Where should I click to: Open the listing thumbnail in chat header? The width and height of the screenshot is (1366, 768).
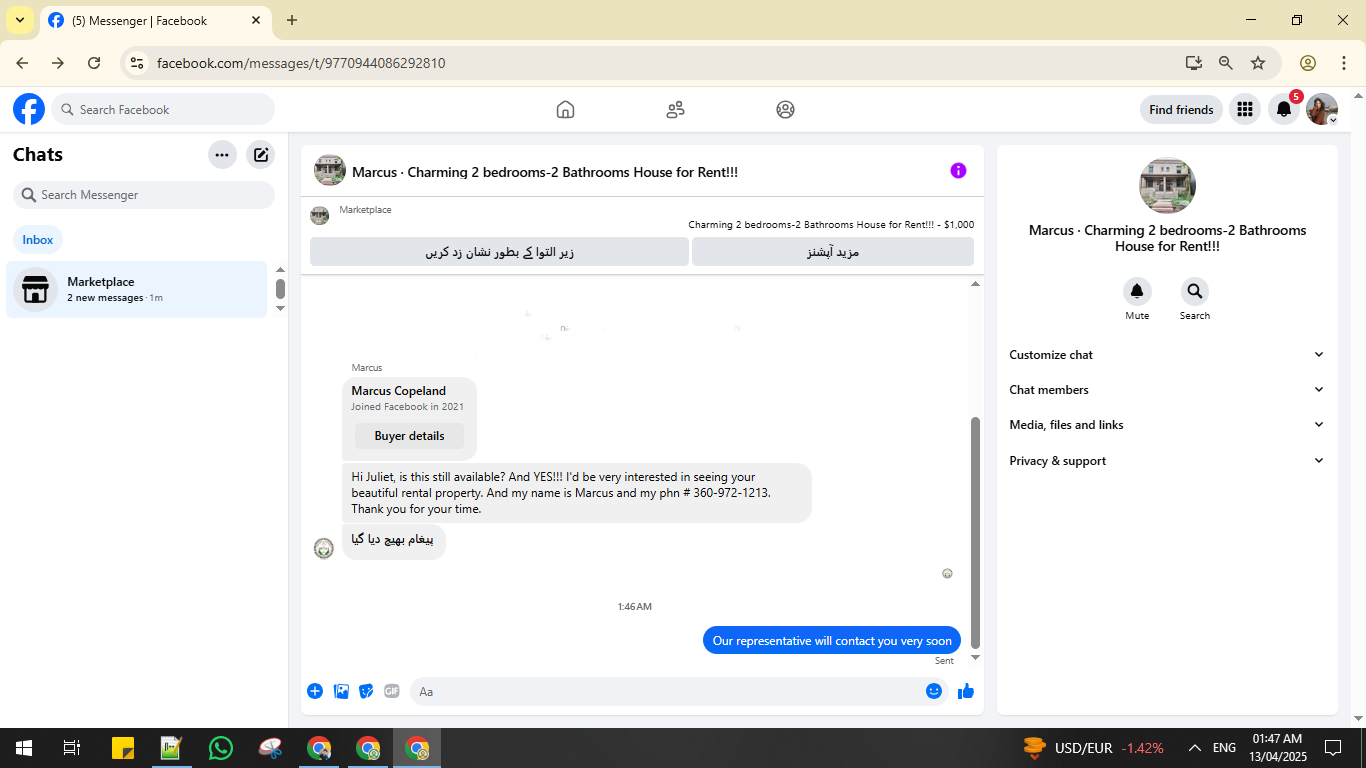(x=330, y=171)
